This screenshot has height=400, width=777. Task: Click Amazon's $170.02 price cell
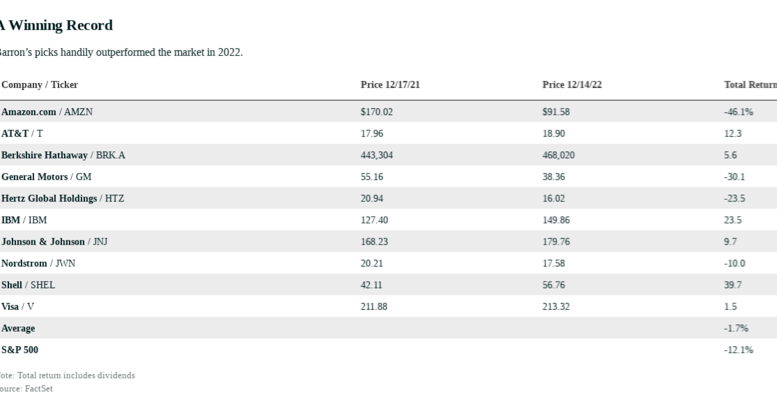click(377, 112)
